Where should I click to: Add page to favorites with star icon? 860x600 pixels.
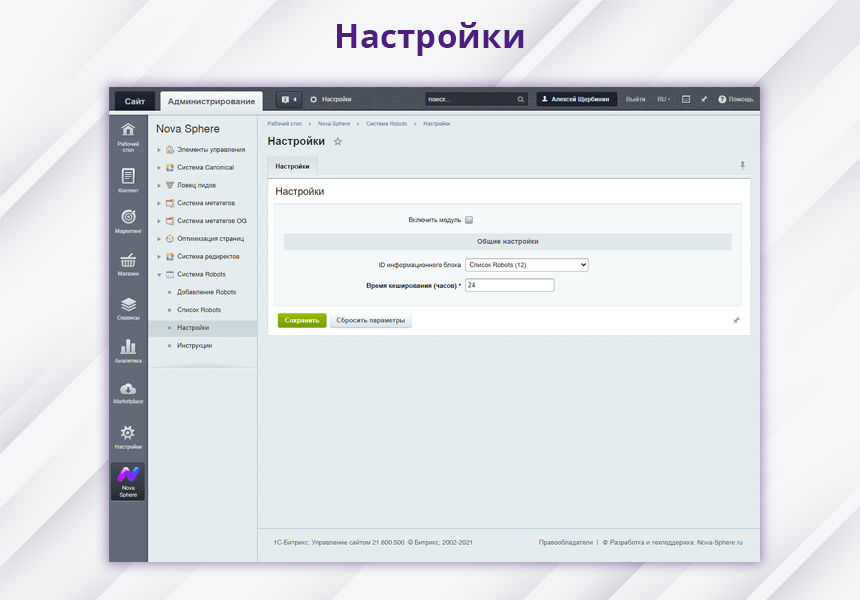click(338, 142)
